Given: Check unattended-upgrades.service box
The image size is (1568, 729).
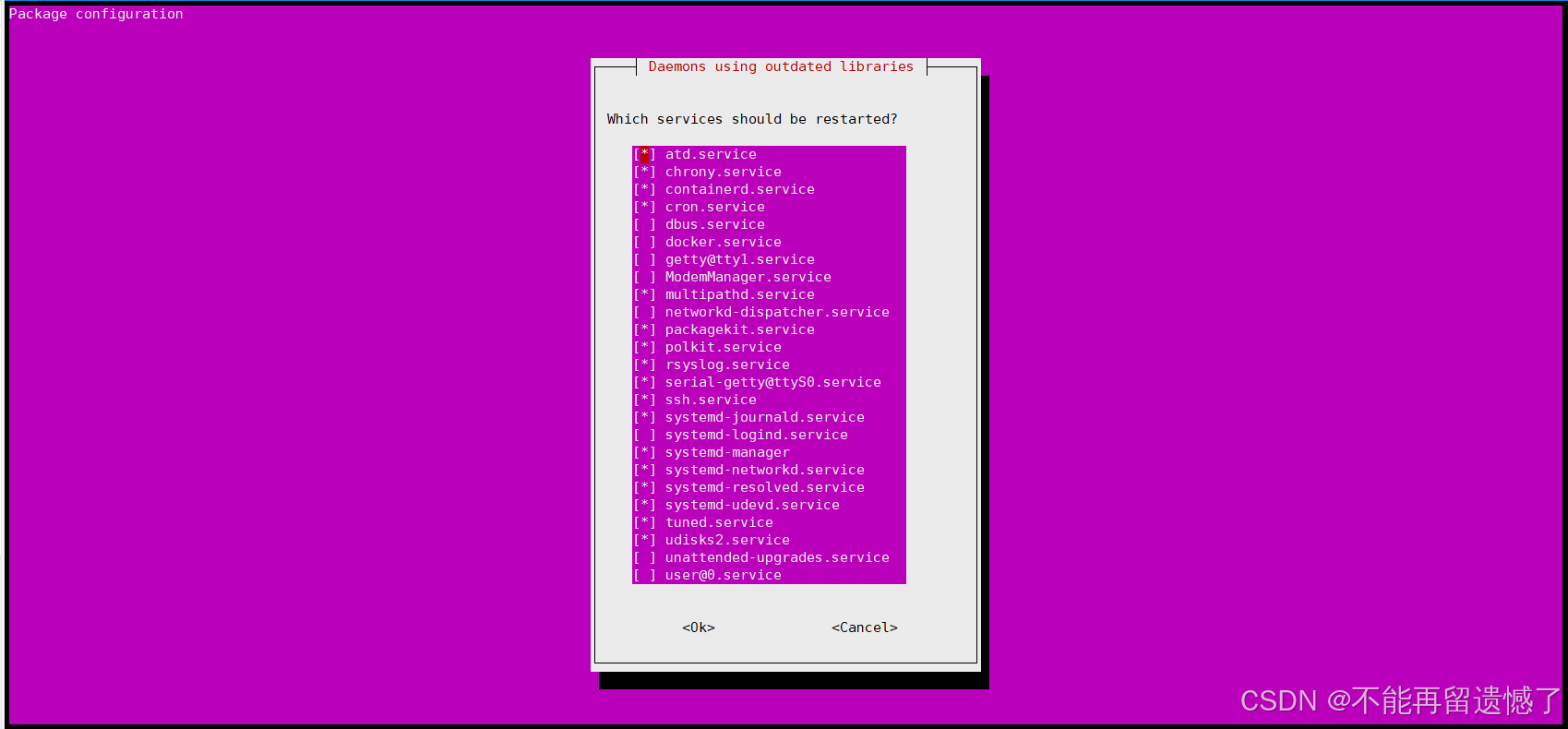Looking at the screenshot, I should click(x=644, y=557).
